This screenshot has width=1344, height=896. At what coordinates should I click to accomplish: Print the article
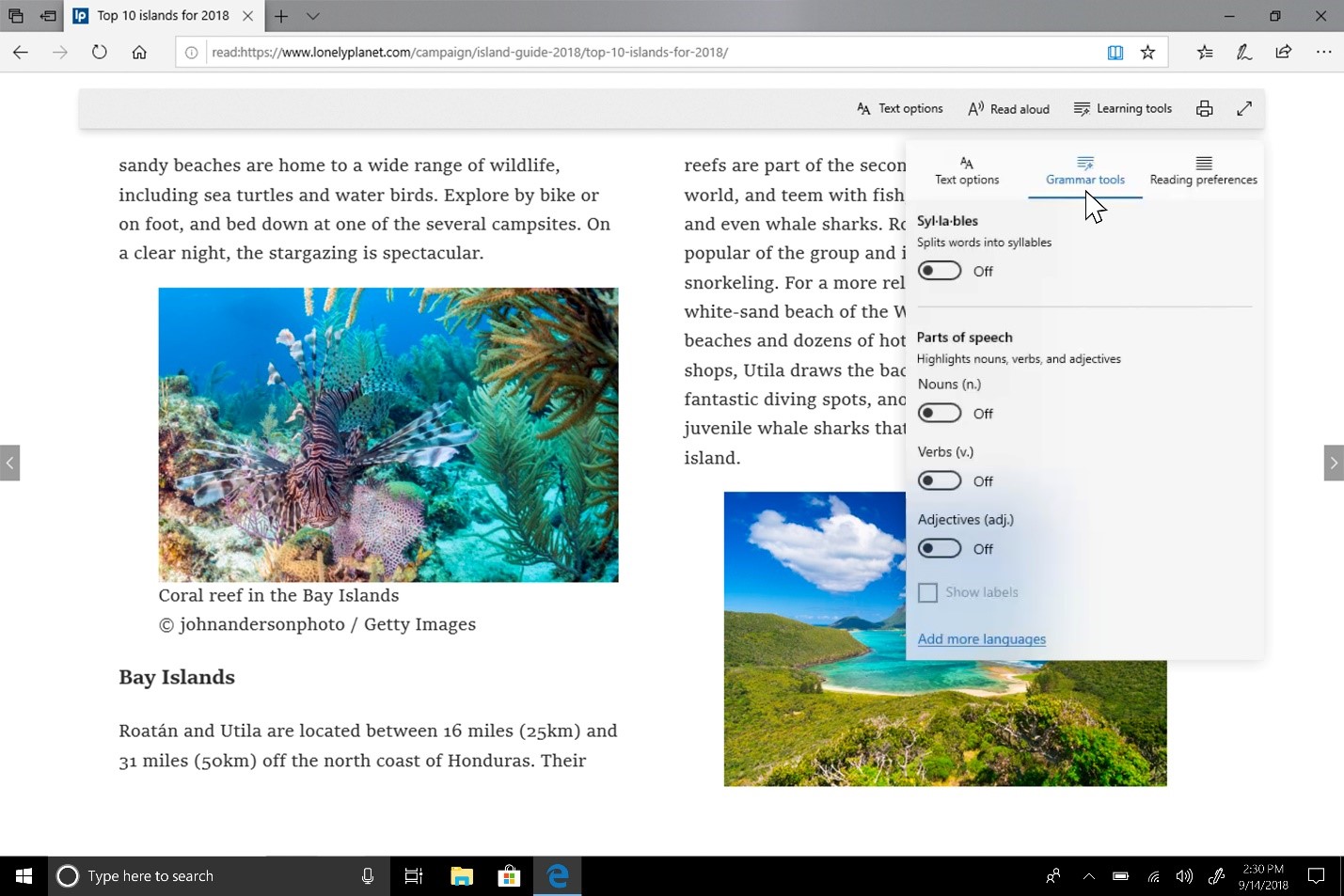click(1205, 109)
